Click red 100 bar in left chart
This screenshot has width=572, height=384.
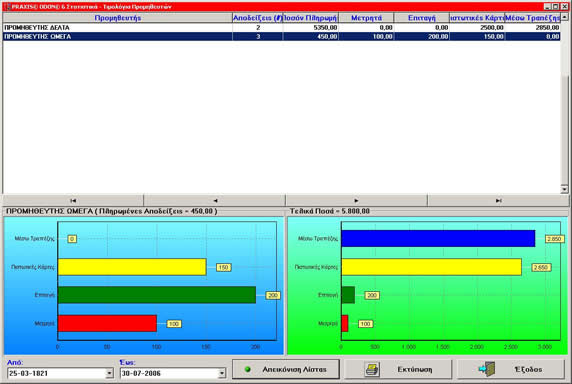pyautogui.click(x=107, y=323)
